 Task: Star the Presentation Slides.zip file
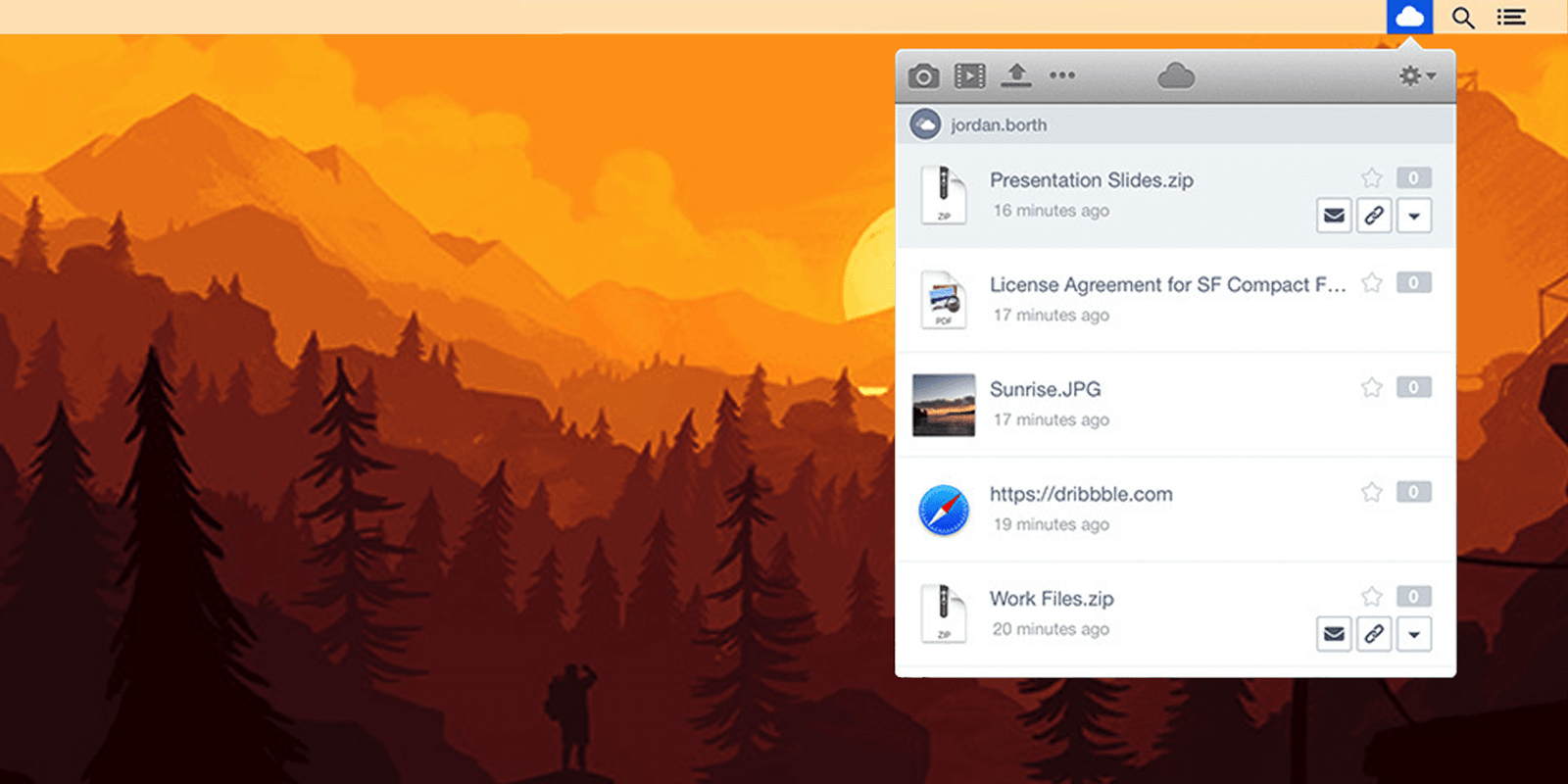1371,178
